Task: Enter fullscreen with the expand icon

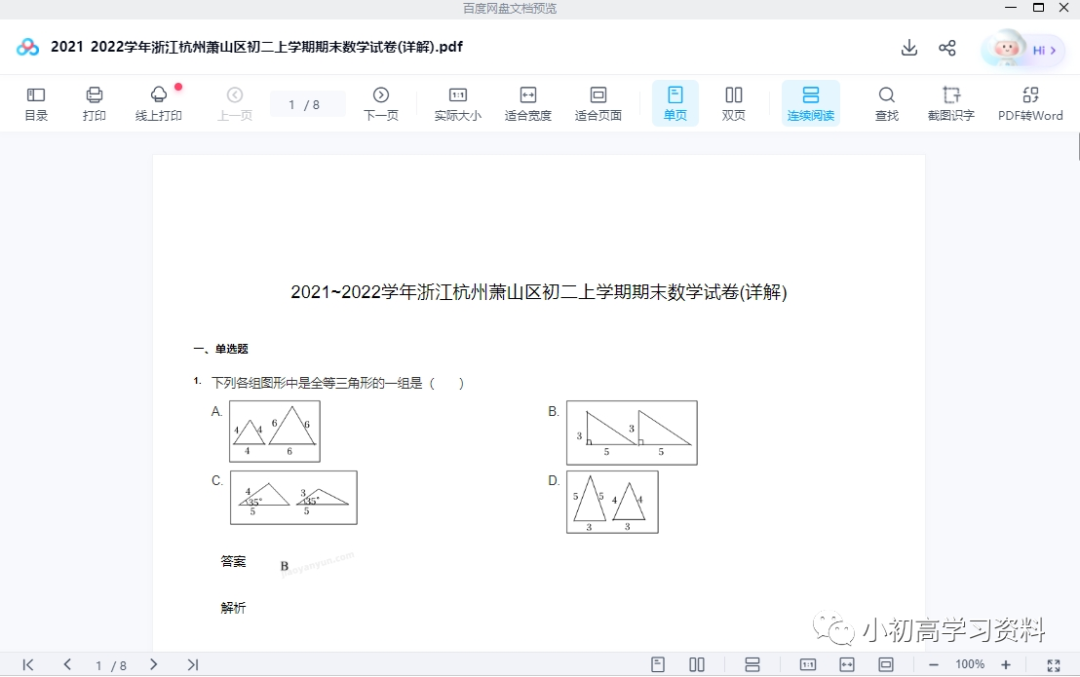Action: click(1053, 665)
